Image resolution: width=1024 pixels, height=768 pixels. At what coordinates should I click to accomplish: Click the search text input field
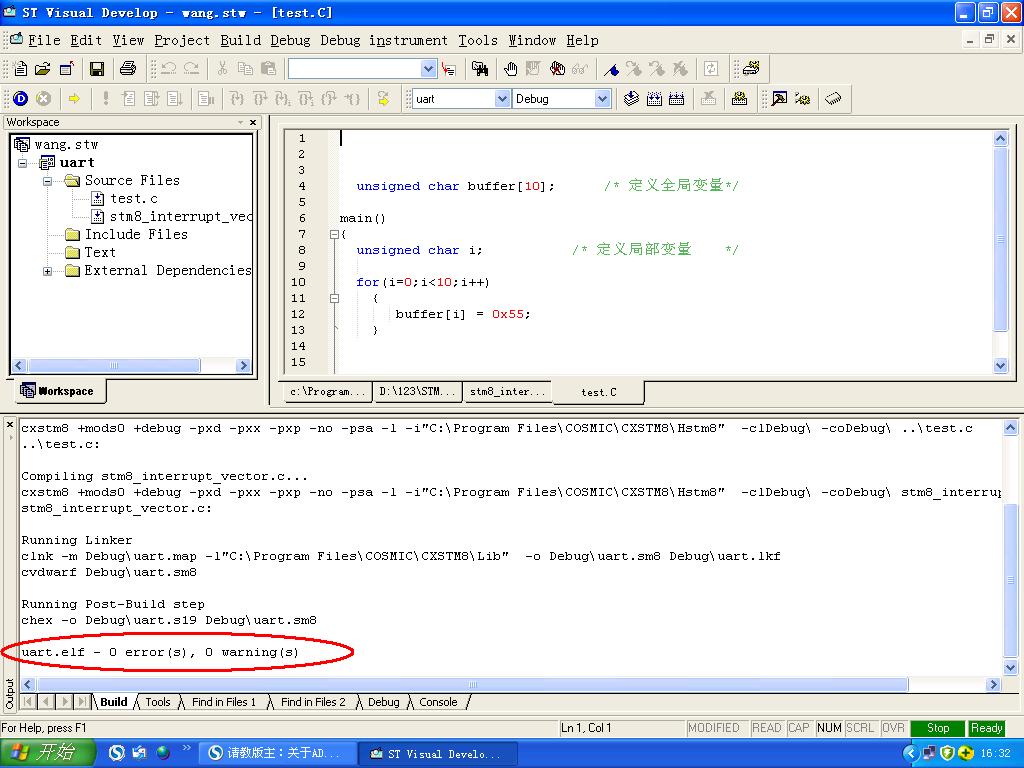click(355, 69)
